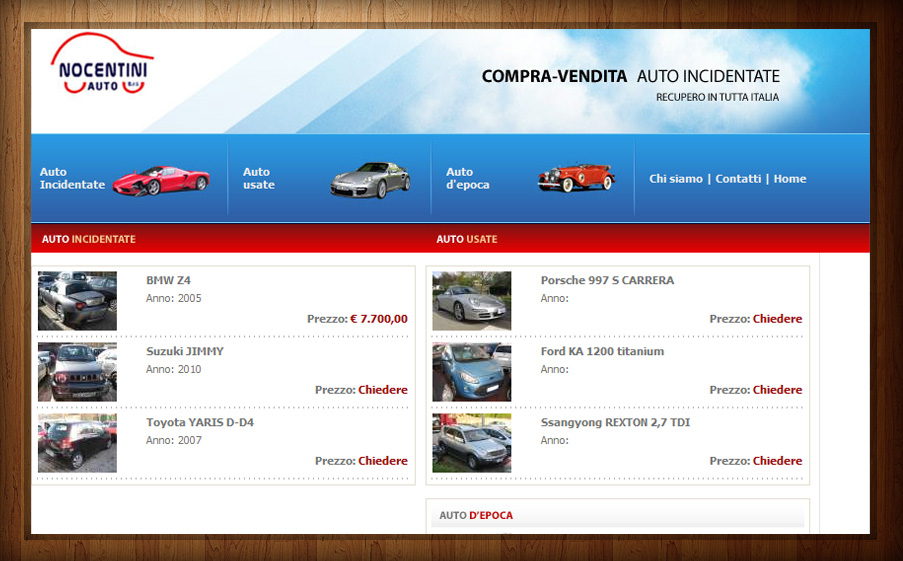Click the red crashed Ferrari image
Image resolution: width=903 pixels, height=561 pixels.
(x=161, y=180)
